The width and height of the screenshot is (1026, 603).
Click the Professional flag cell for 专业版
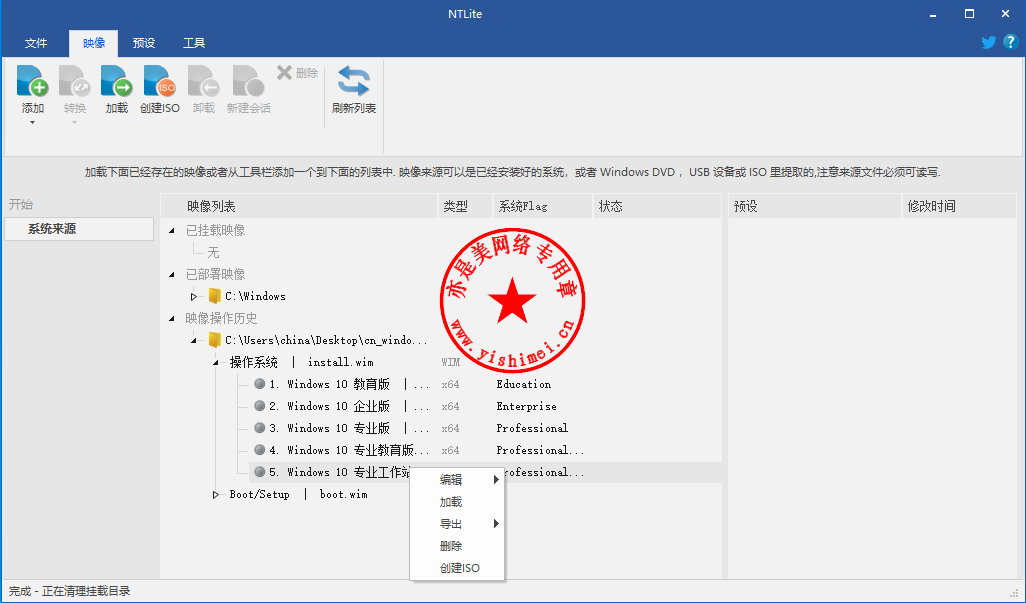click(532, 428)
